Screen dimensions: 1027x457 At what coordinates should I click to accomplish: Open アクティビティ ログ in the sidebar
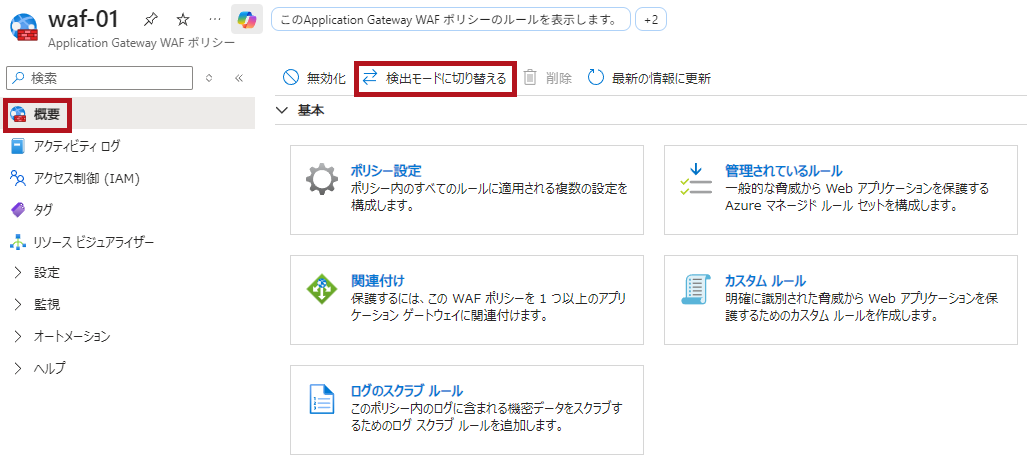[76, 147]
